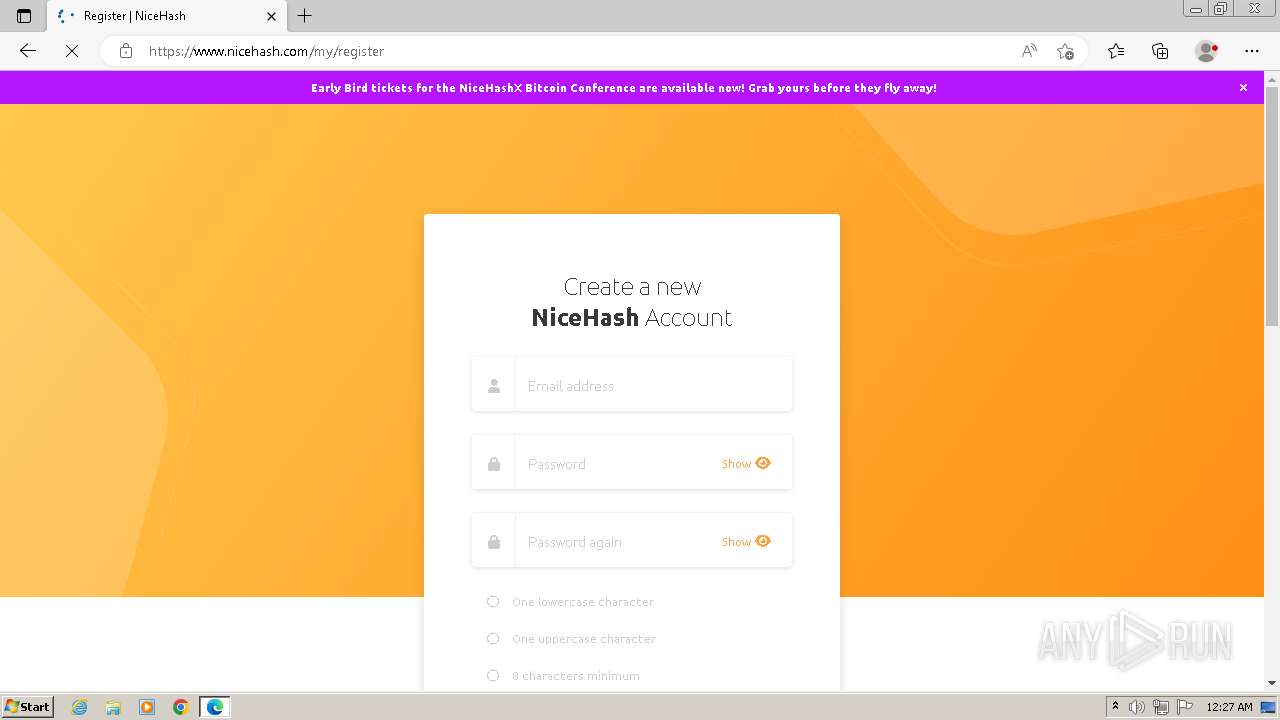
Task: Show the Password field text
Action: 746,463
